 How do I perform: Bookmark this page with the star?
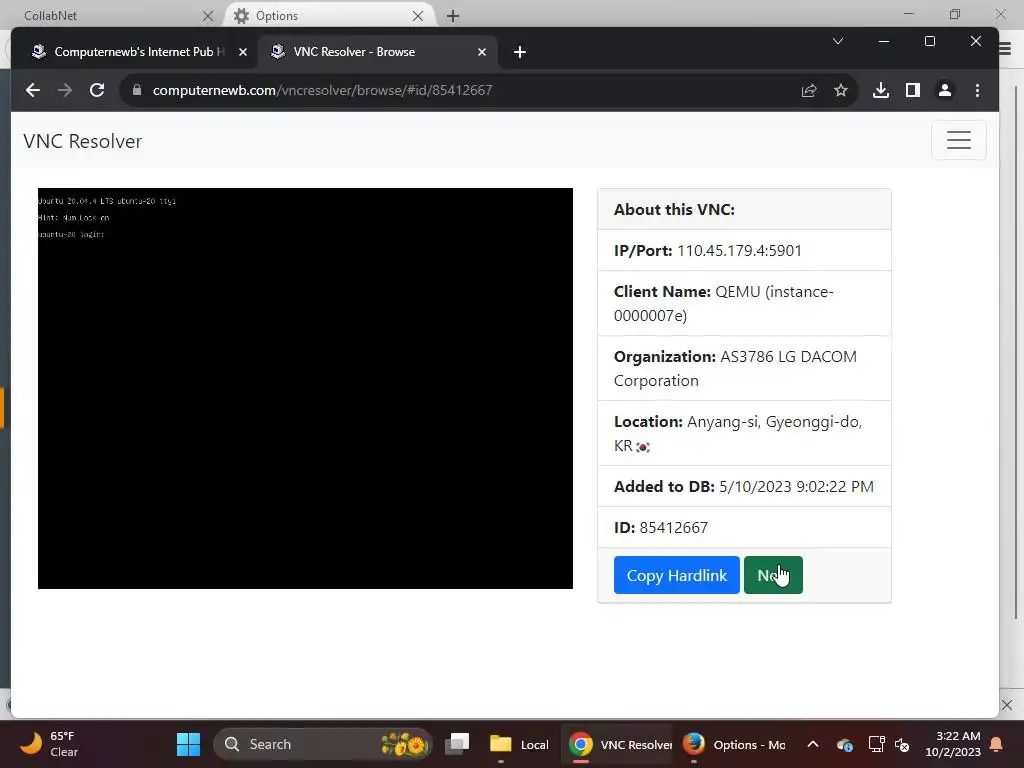click(840, 90)
